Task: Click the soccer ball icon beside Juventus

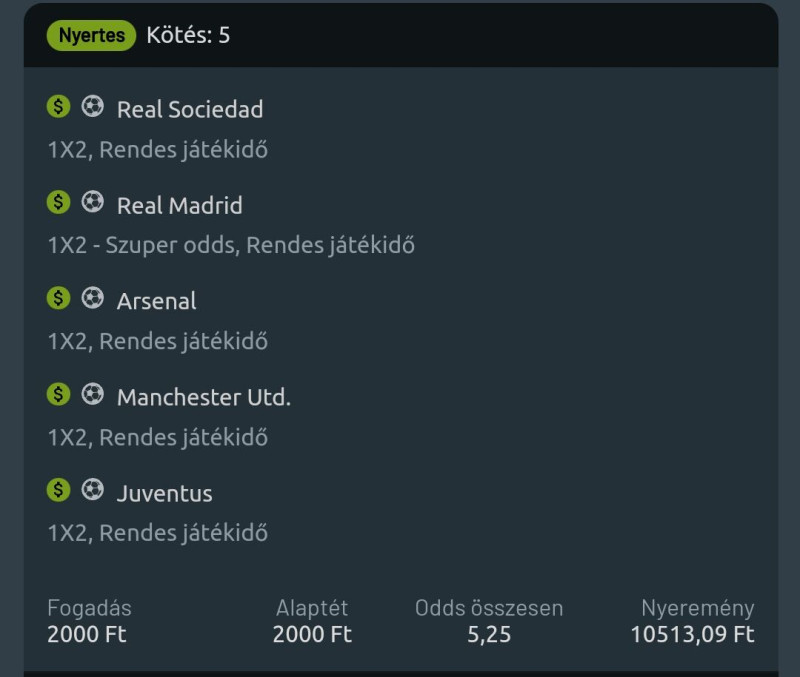Action: point(92,491)
